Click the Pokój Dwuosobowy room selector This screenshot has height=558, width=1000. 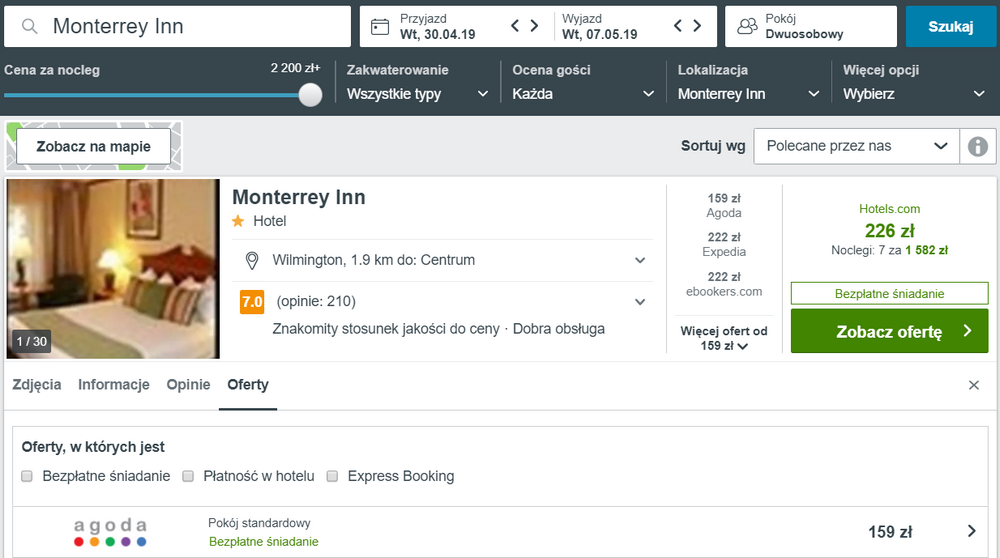pos(811,26)
